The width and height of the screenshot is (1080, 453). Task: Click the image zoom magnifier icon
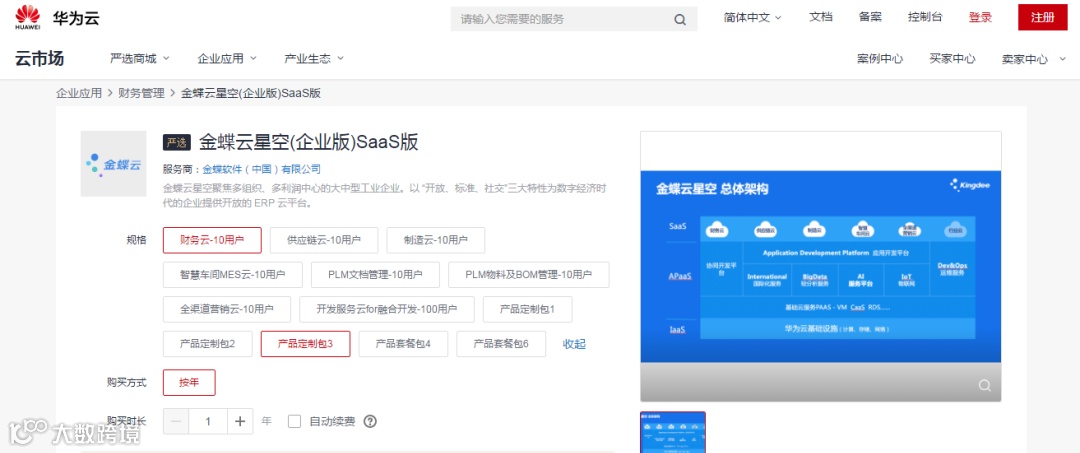pyautogui.click(x=985, y=385)
